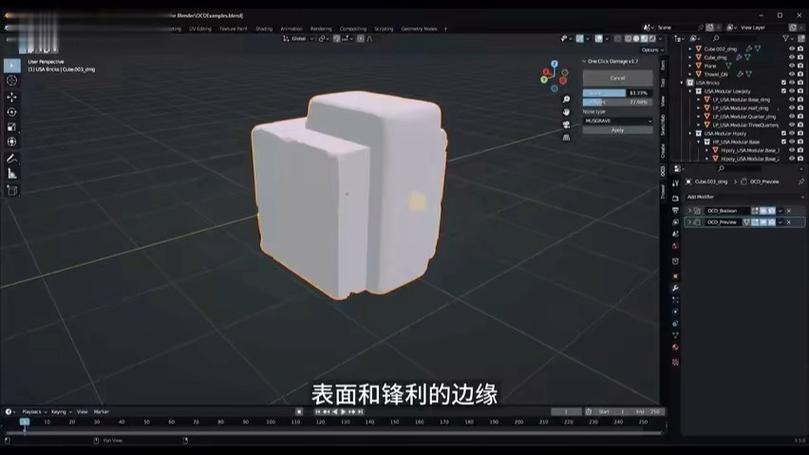
Task: Open the outliner filter funnel
Action: (x=786, y=38)
